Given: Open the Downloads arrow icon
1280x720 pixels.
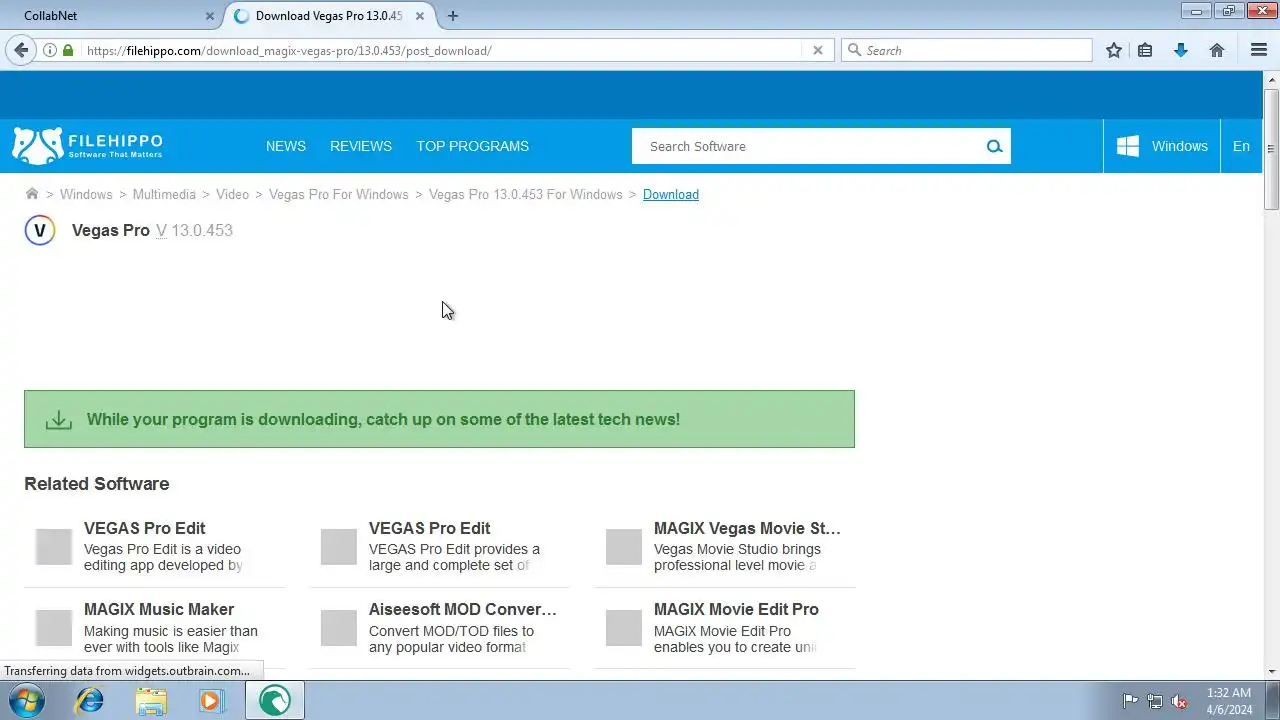Looking at the screenshot, I should click(1181, 50).
